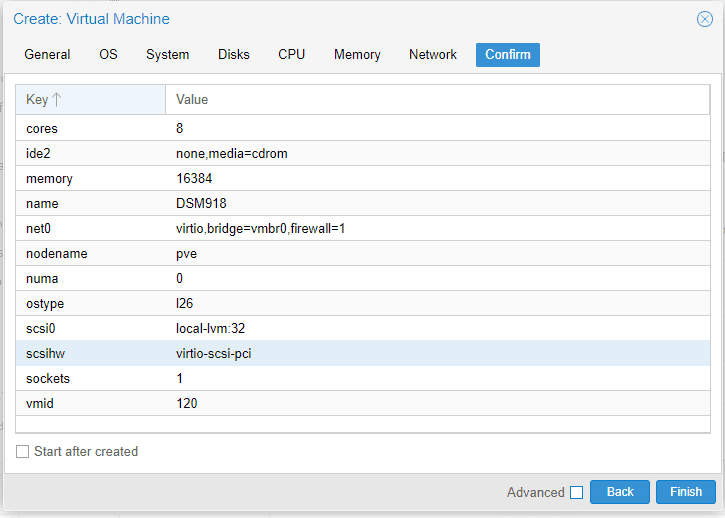
Task: Click the virtio-scsi-pci value
Action: (214, 354)
